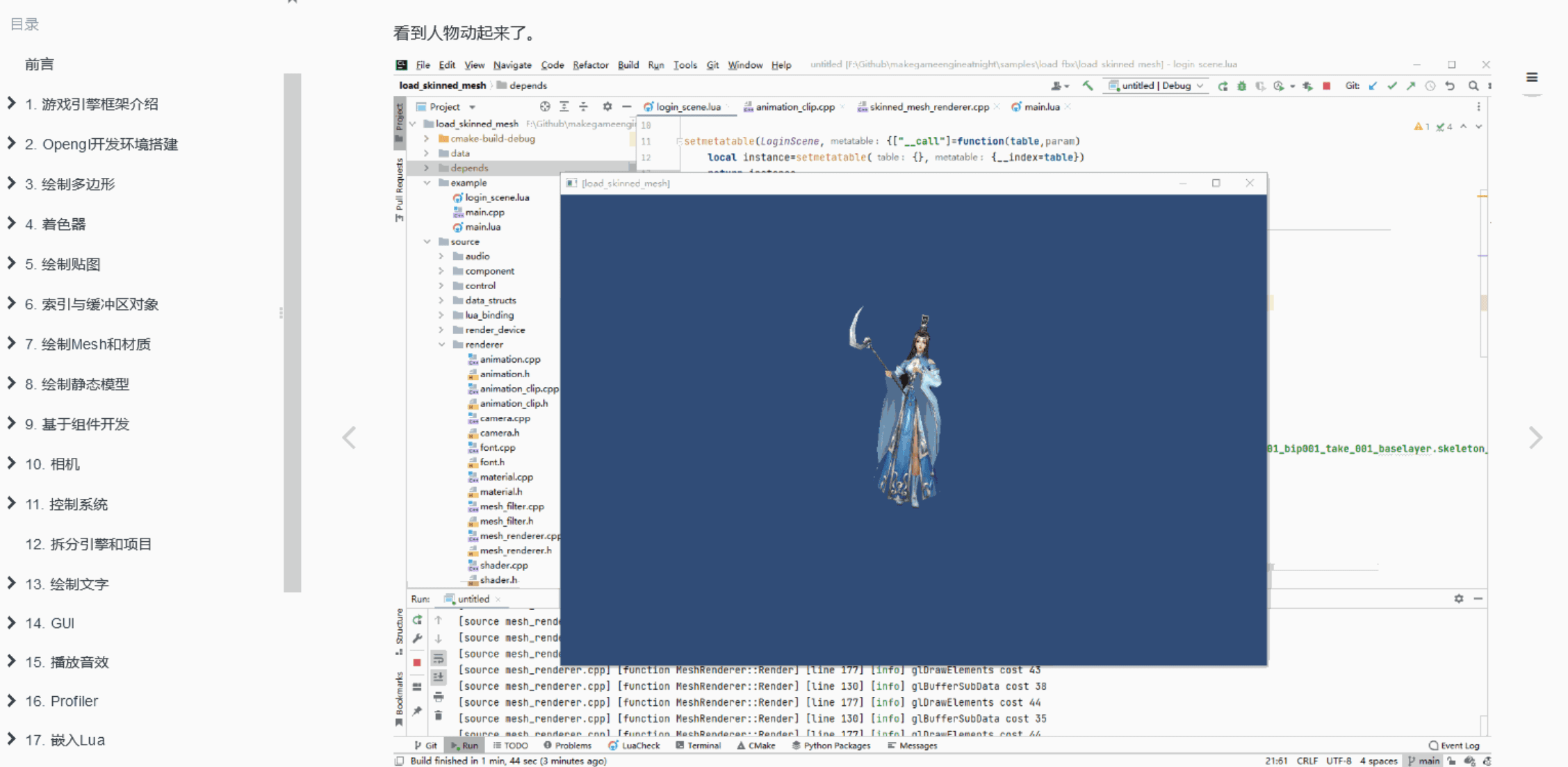Click Git commit green checkmark icon
This screenshot has height=767, width=1568.
pyautogui.click(x=1391, y=86)
